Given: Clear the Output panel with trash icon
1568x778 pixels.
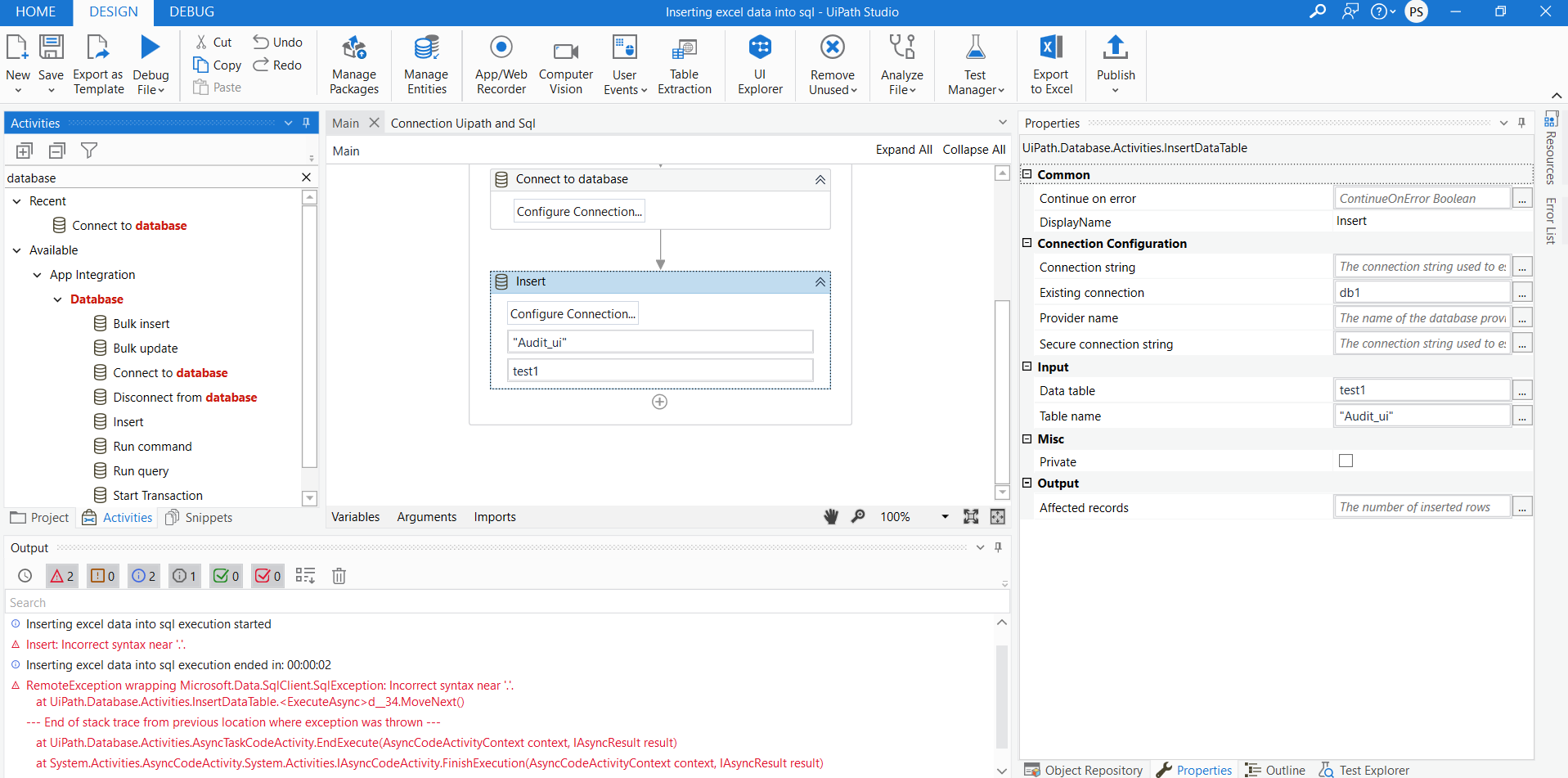Looking at the screenshot, I should [x=339, y=576].
